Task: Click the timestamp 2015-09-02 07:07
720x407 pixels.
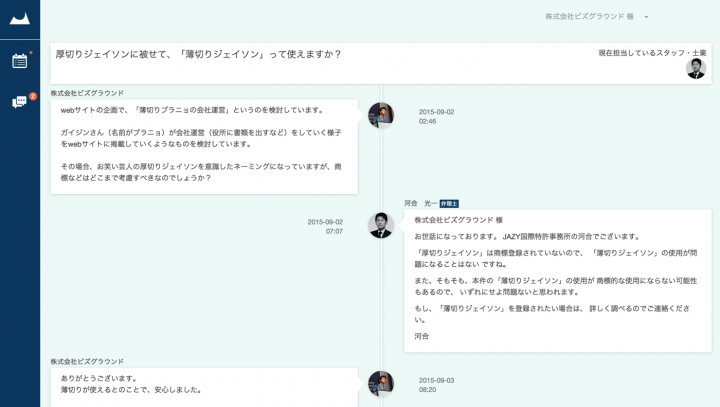Action: (325, 226)
